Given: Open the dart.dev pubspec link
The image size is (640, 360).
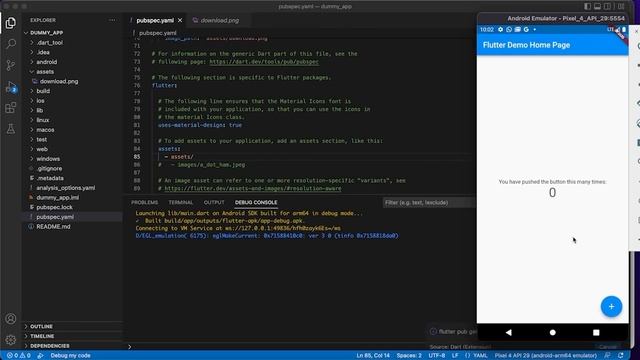Looking at the screenshot, I should 264,62.
